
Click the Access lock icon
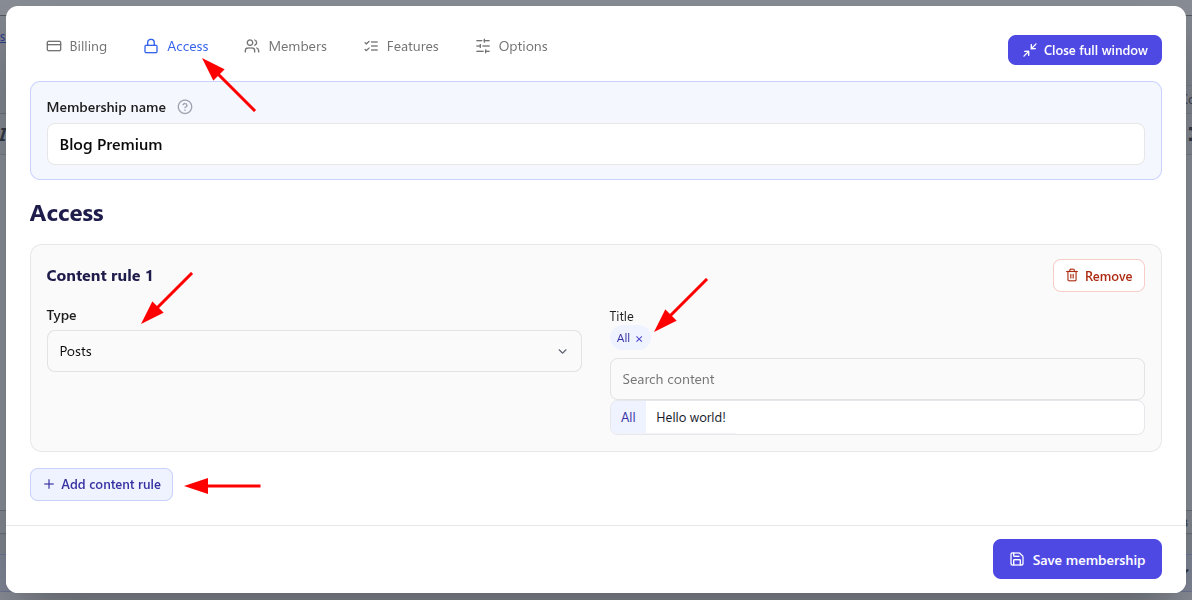coord(151,46)
